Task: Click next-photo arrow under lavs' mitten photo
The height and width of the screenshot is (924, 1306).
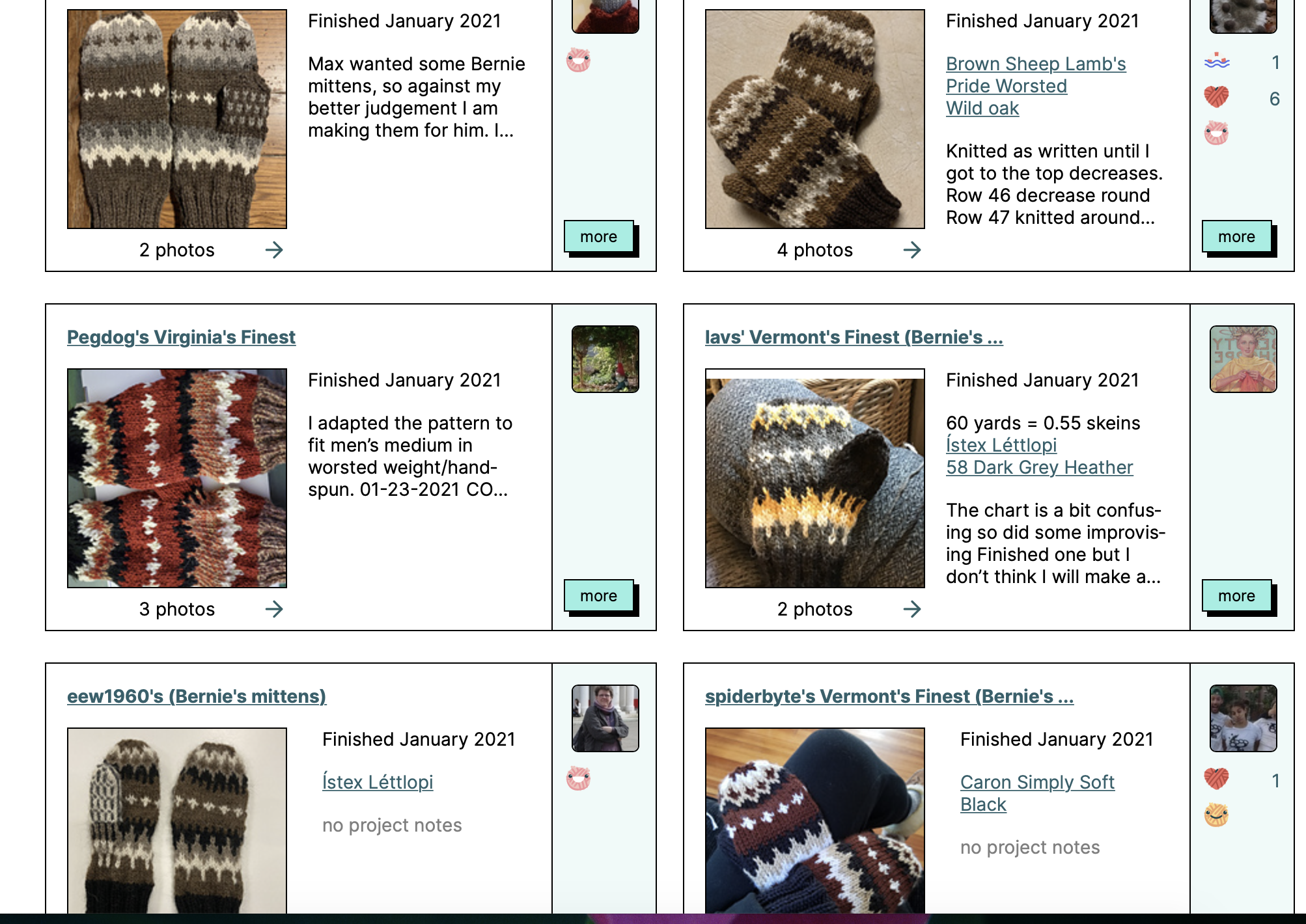Action: coord(912,609)
